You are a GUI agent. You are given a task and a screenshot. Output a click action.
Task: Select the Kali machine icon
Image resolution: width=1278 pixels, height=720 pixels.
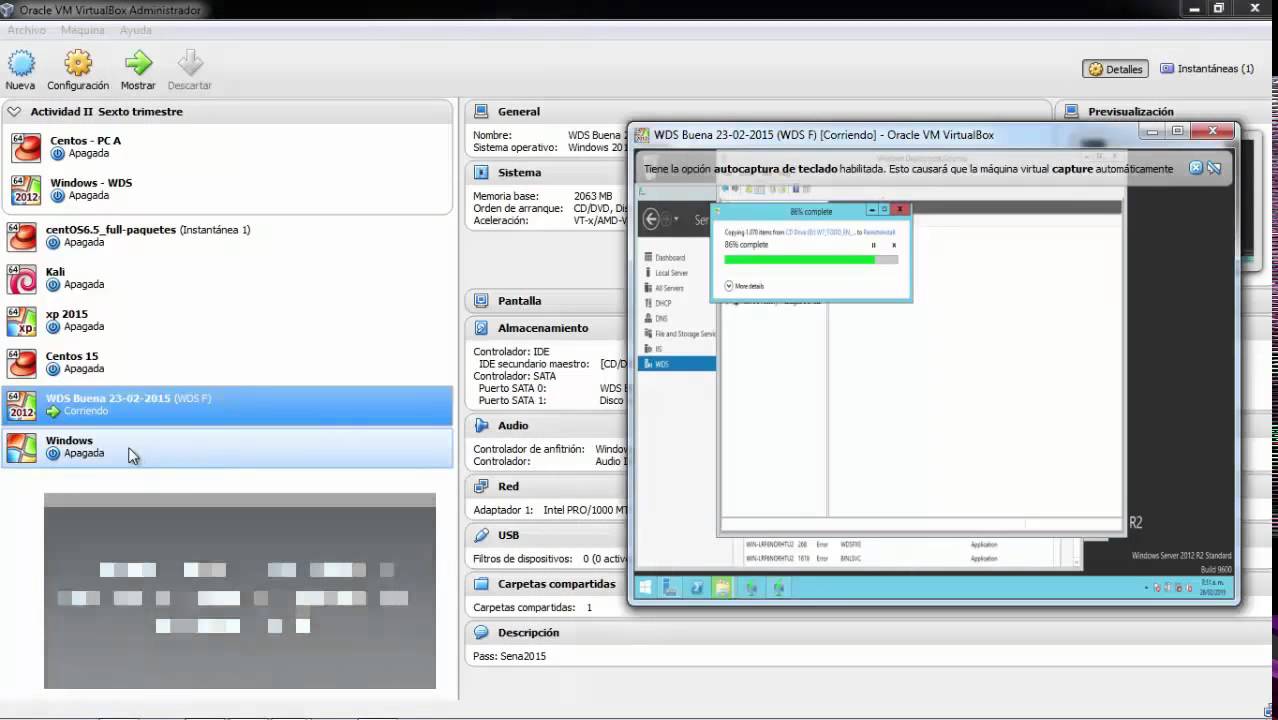pos(22,278)
